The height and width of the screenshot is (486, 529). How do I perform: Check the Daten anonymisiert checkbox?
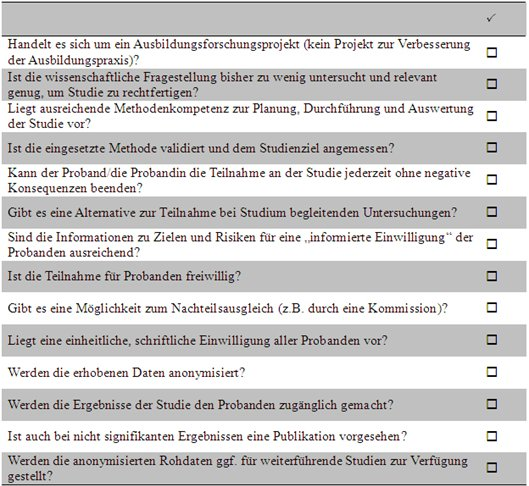492,372
